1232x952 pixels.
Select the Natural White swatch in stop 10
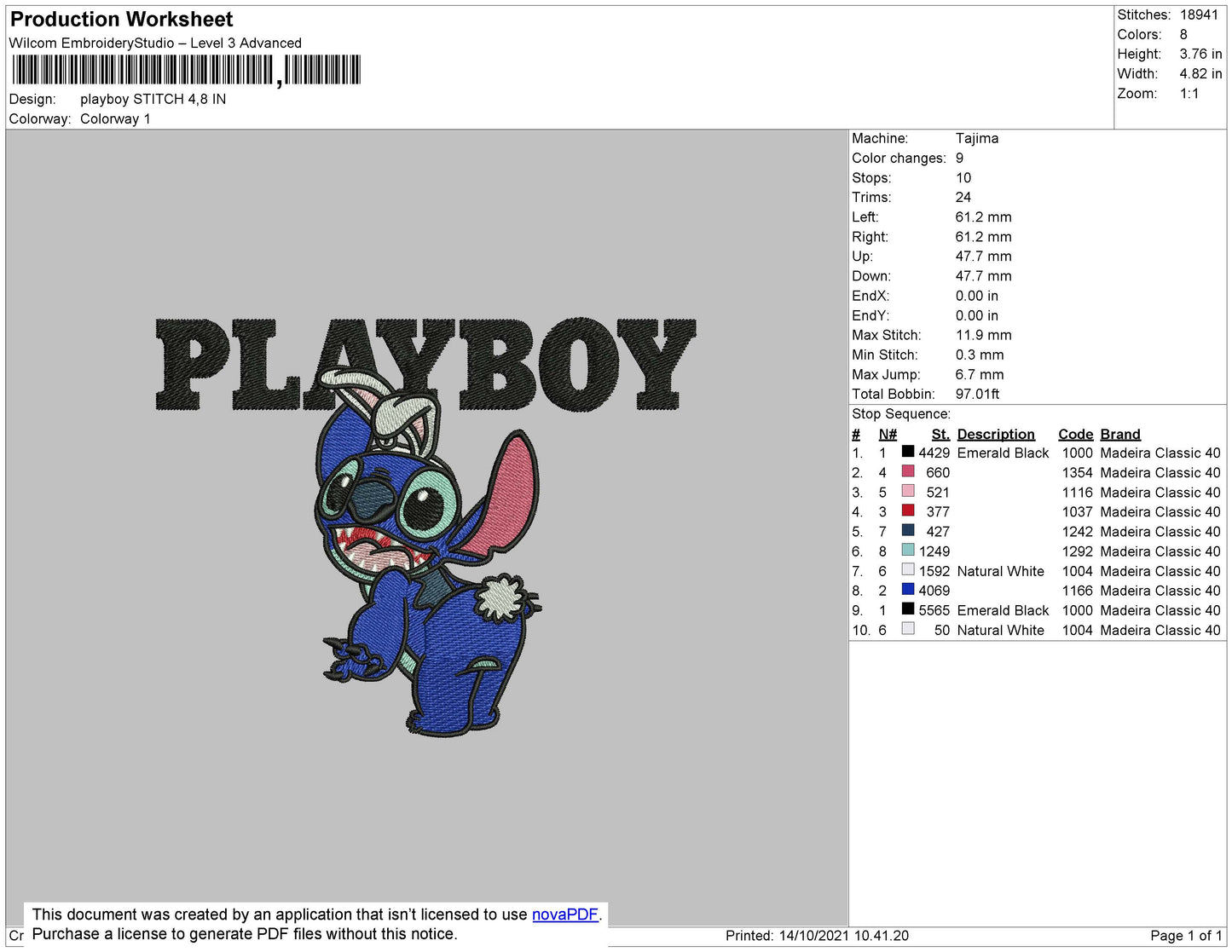[x=908, y=630]
